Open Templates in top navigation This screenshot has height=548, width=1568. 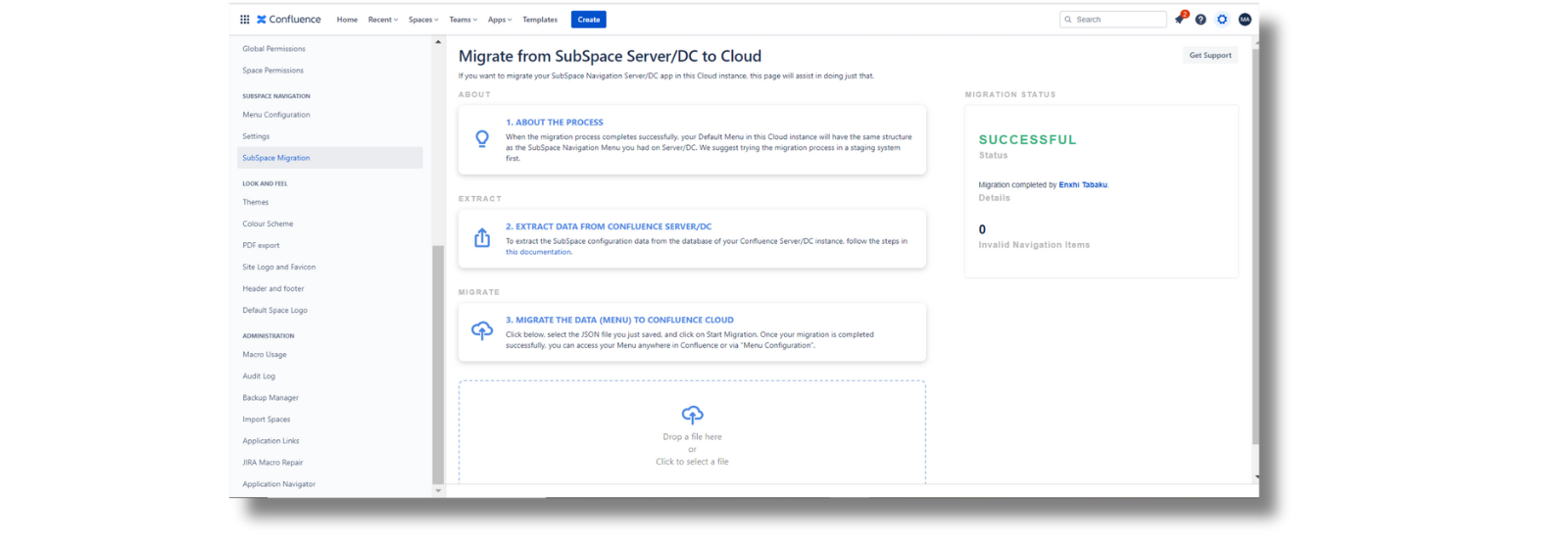pyautogui.click(x=540, y=20)
